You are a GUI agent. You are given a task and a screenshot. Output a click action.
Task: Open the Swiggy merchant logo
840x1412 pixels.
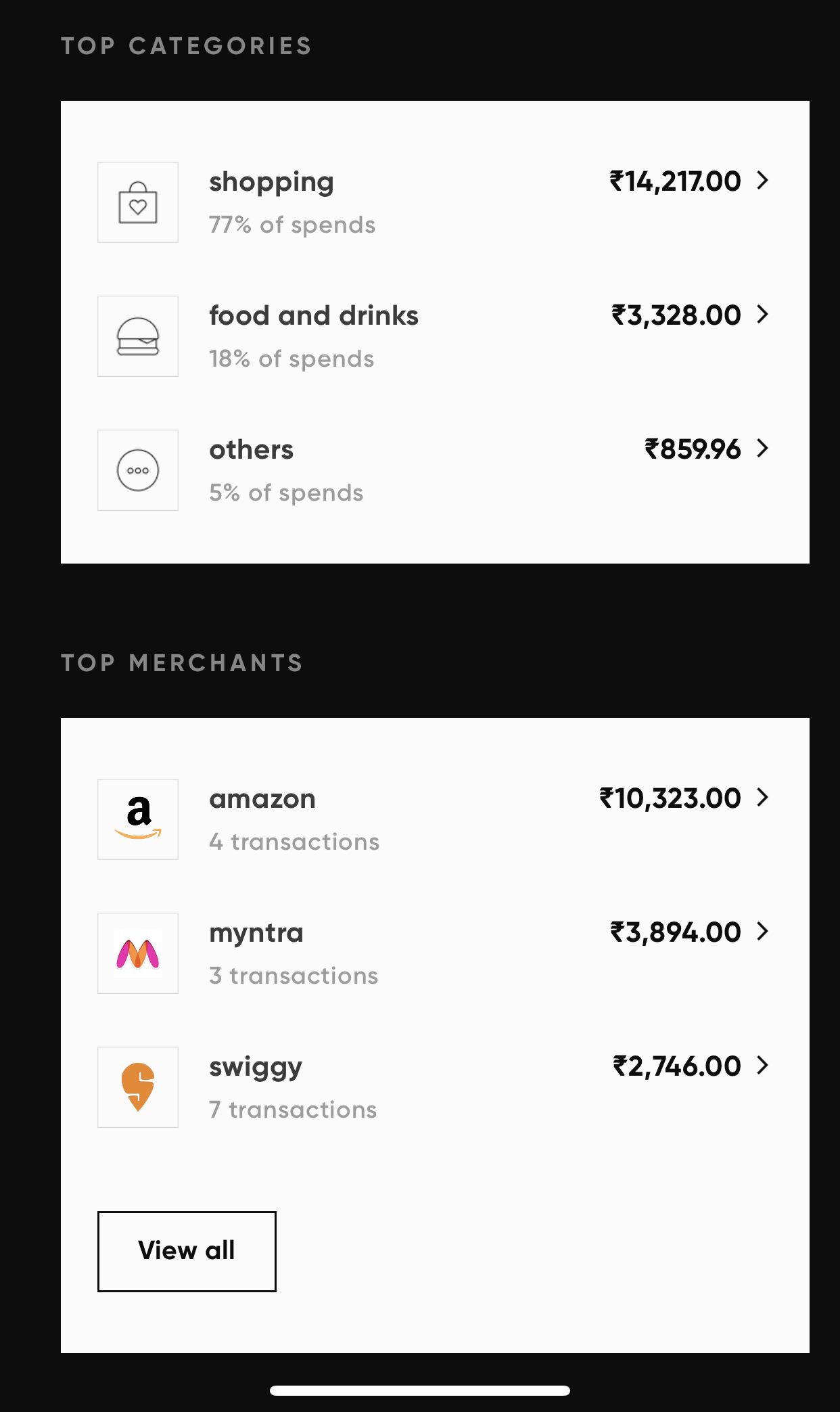[x=138, y=1087]
